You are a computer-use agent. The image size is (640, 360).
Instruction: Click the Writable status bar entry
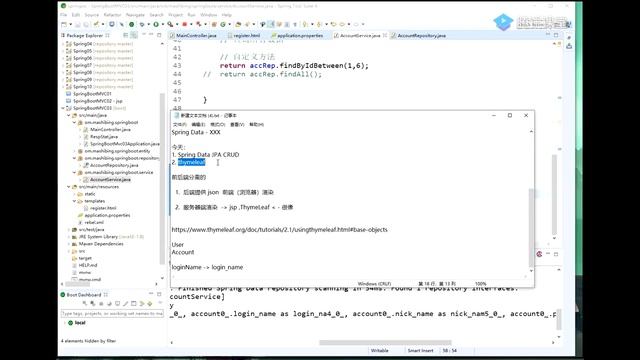[x=380, y=351]
